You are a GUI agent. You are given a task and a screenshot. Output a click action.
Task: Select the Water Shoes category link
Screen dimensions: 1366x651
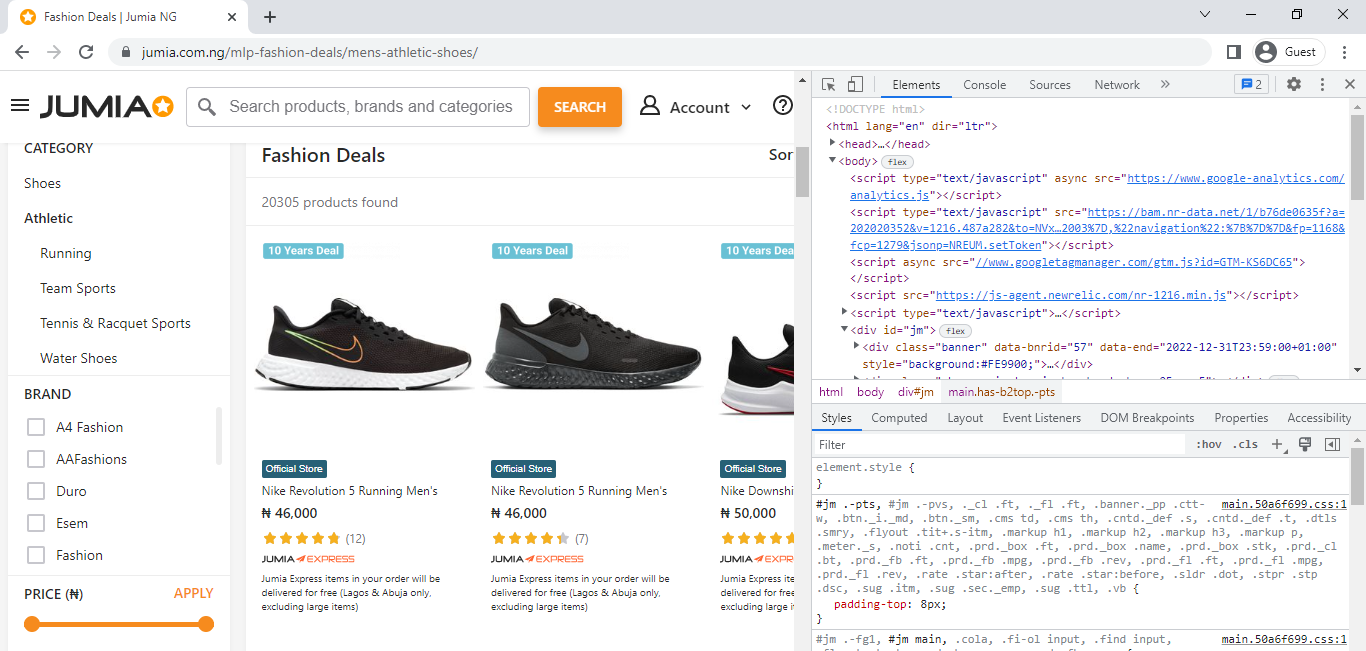[x=79, y=358]
